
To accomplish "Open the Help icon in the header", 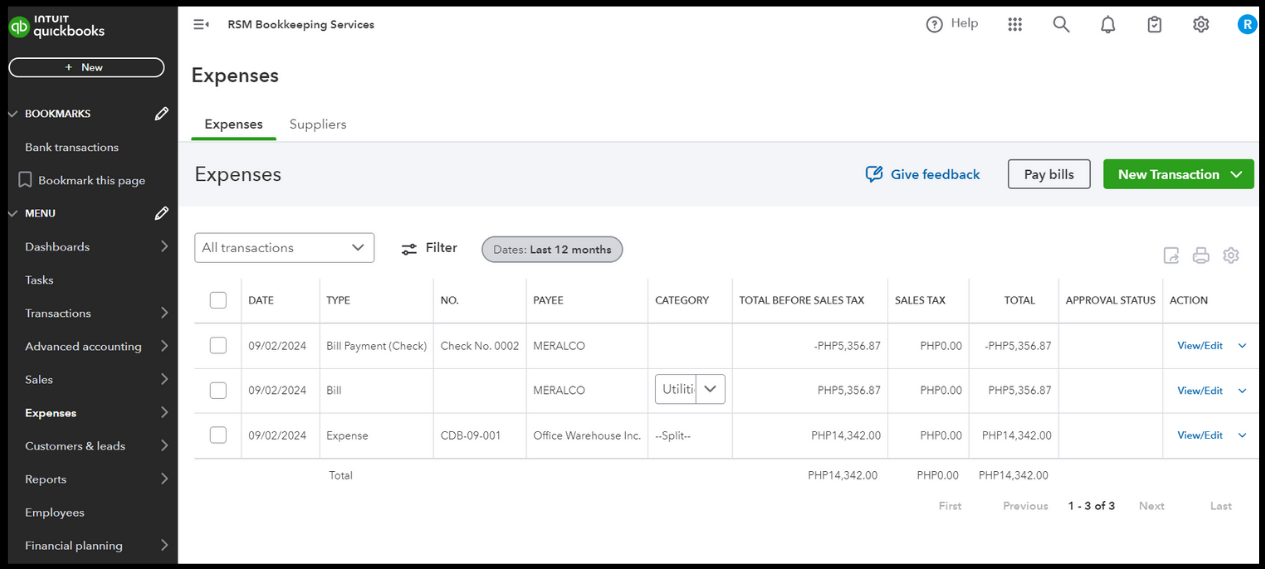I will pyautogui.click(x=934, y=25).
